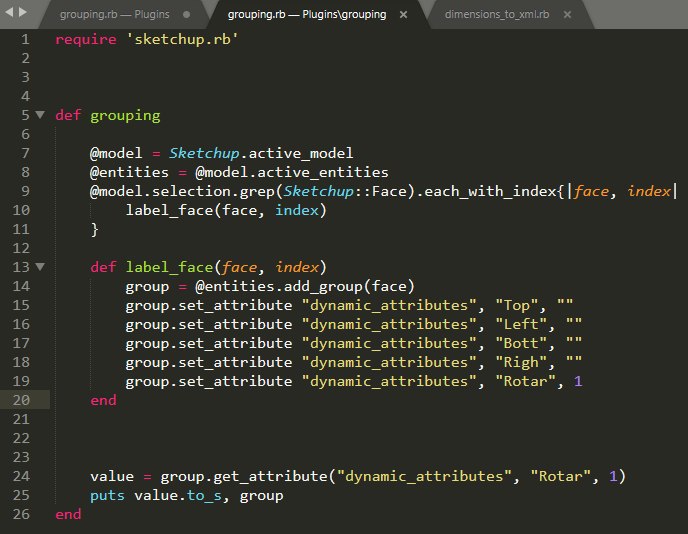This screenshot has width=688, height=534.
Task: Click Sketchup::Face on line 9
Action: [344, 191]
